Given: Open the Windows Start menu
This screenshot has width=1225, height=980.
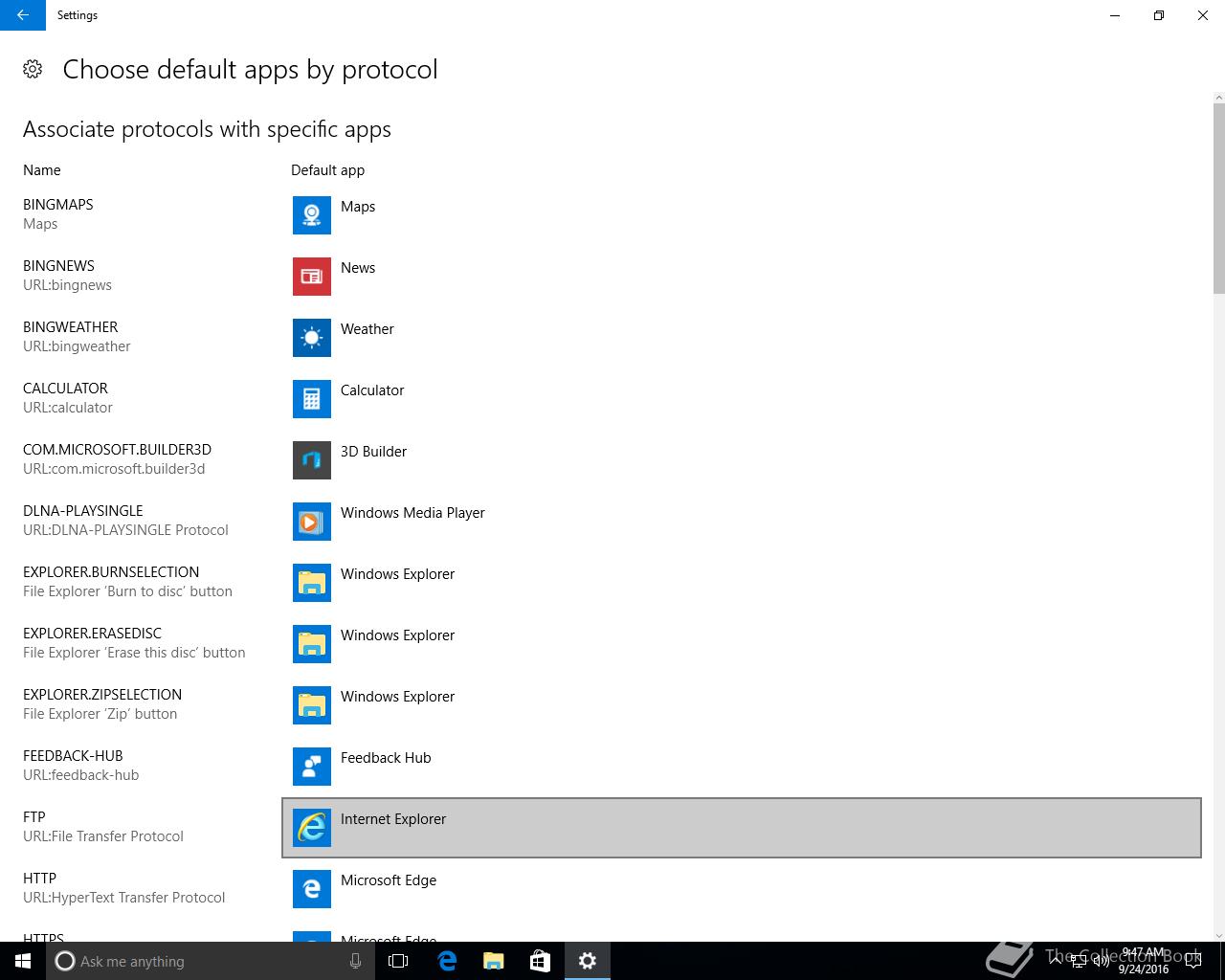Looking at the screenshot, I should (x=23, y=961).
